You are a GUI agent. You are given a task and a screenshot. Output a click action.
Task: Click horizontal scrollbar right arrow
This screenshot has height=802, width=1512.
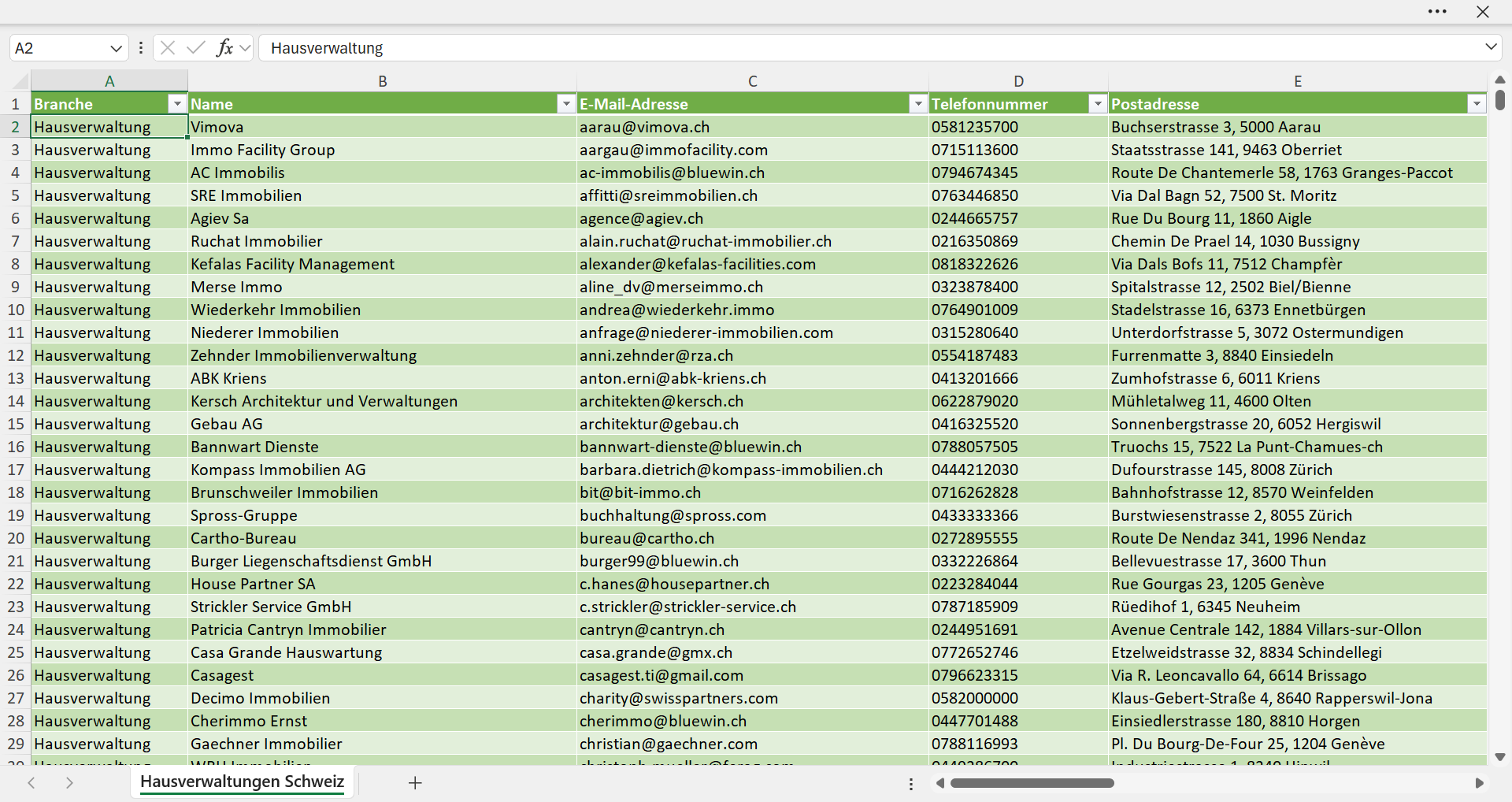tap(1479, 783)
